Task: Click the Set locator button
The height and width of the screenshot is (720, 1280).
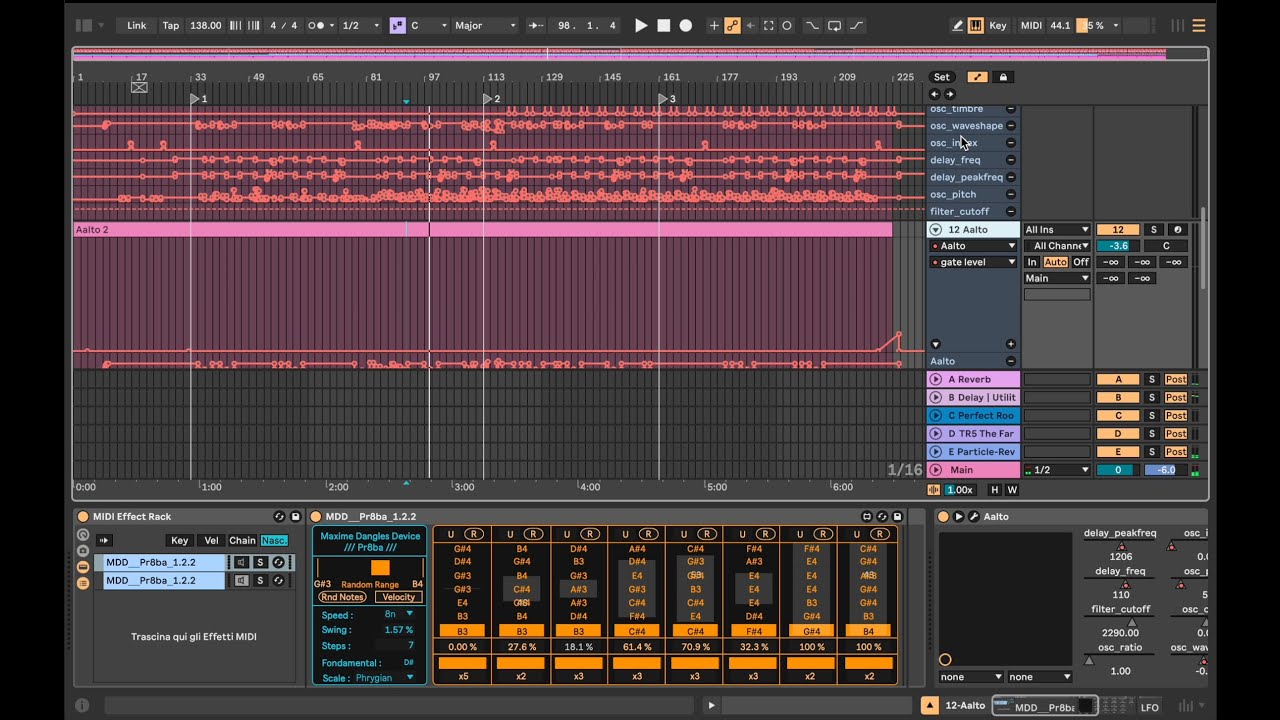Action: point(942,77)
